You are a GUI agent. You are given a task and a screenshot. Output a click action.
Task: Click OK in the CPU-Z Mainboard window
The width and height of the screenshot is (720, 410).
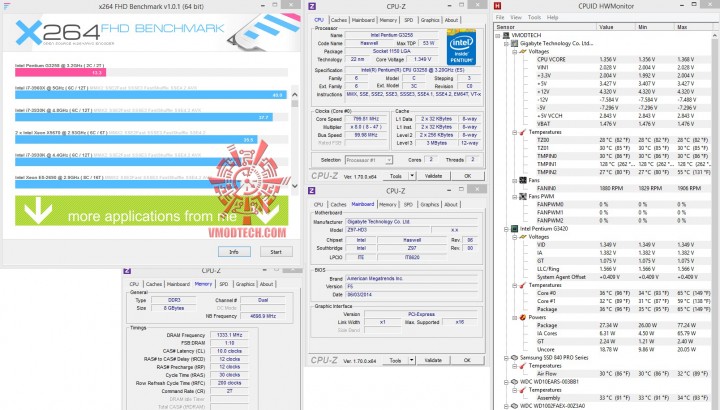tap(467, 360)
